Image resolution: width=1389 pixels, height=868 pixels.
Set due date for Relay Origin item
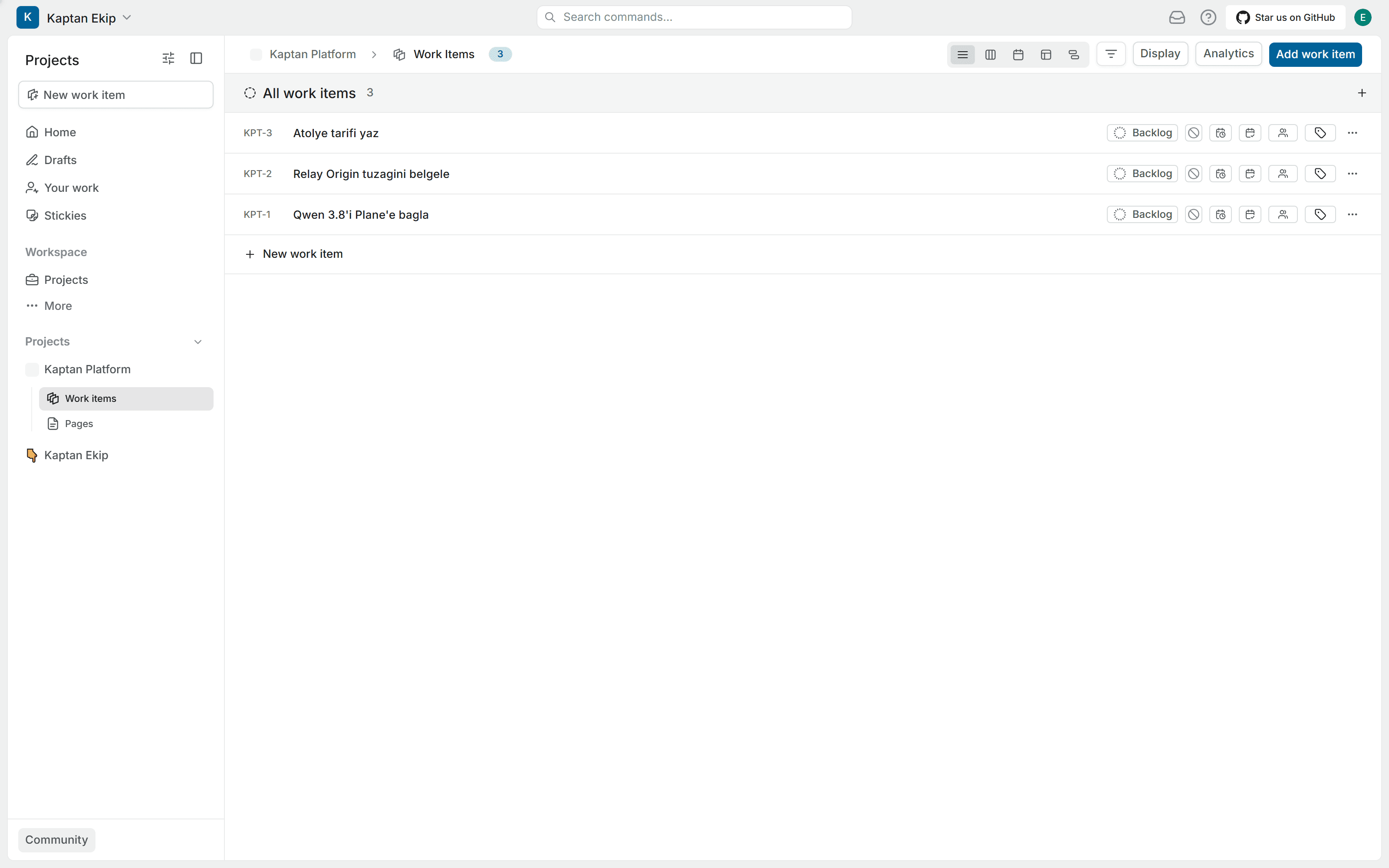click(x=1250, y=173)
